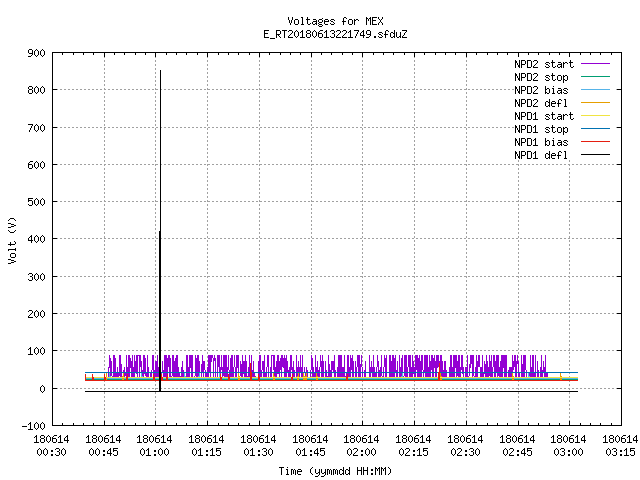
Task: Click the 00:45 time axis label
Action: coord(103,452)
